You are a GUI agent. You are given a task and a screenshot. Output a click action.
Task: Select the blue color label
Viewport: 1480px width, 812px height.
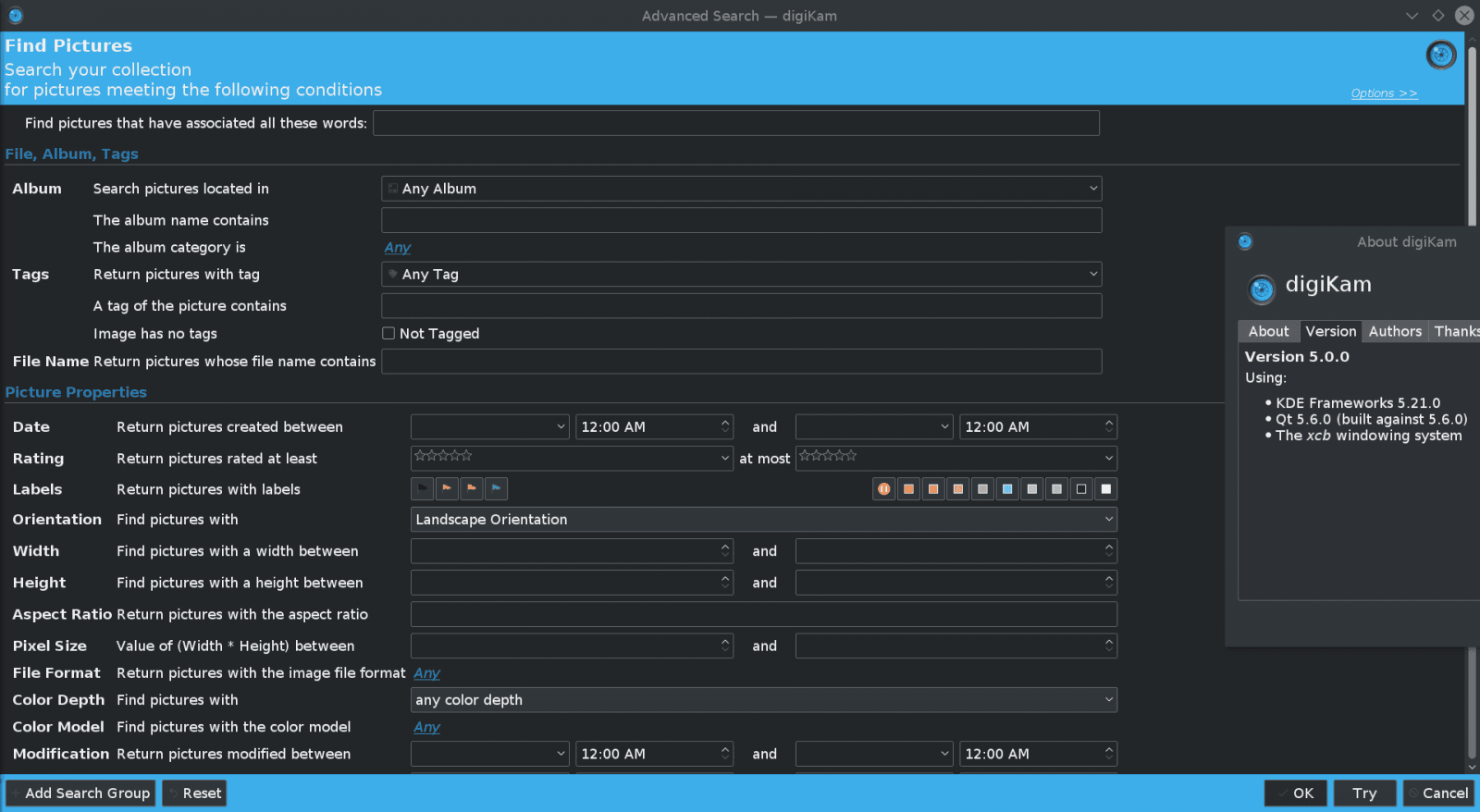1007,488
